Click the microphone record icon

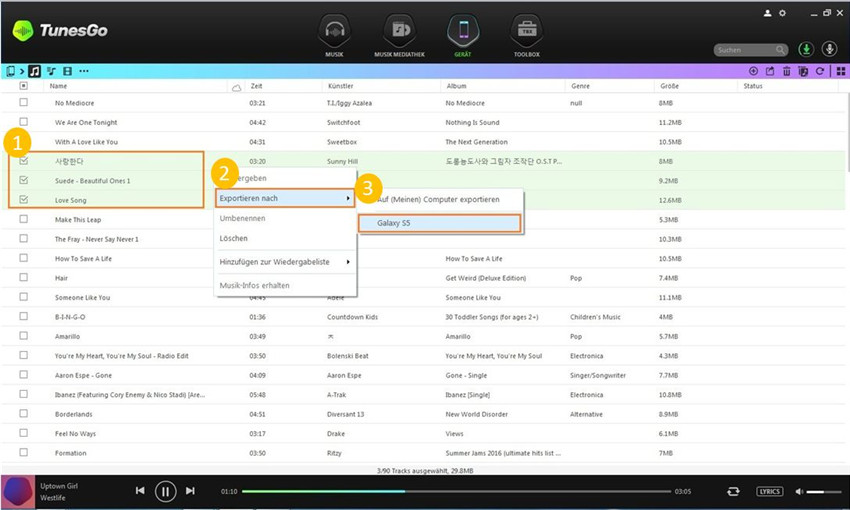(x=829, y=49)
